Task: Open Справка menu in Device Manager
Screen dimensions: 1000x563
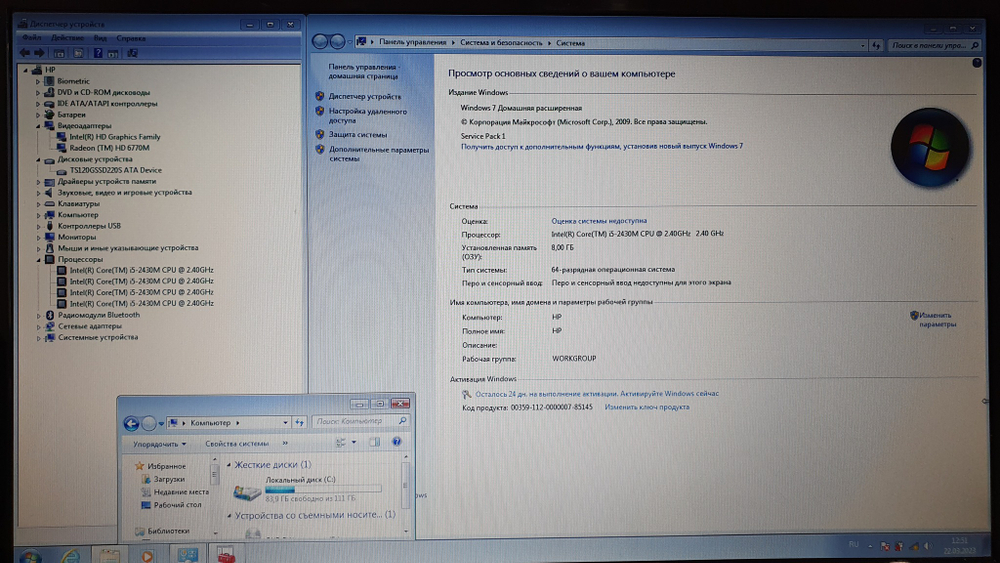Action: pos(131,38)
